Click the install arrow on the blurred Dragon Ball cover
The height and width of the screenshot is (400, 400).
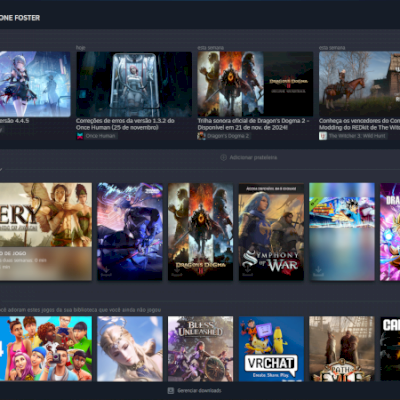pos(318,271)
